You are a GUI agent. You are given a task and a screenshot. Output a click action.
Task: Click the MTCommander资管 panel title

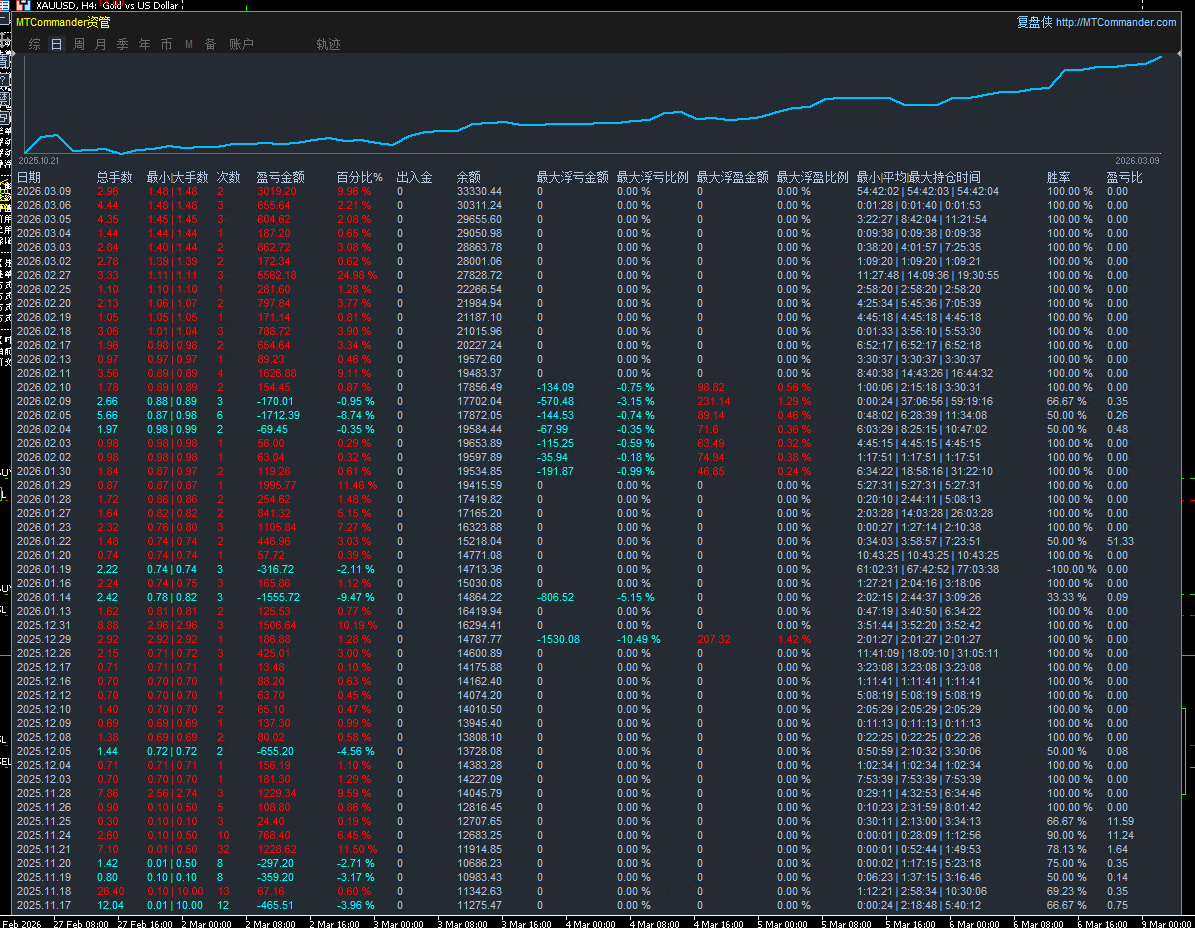click(63, 22)
